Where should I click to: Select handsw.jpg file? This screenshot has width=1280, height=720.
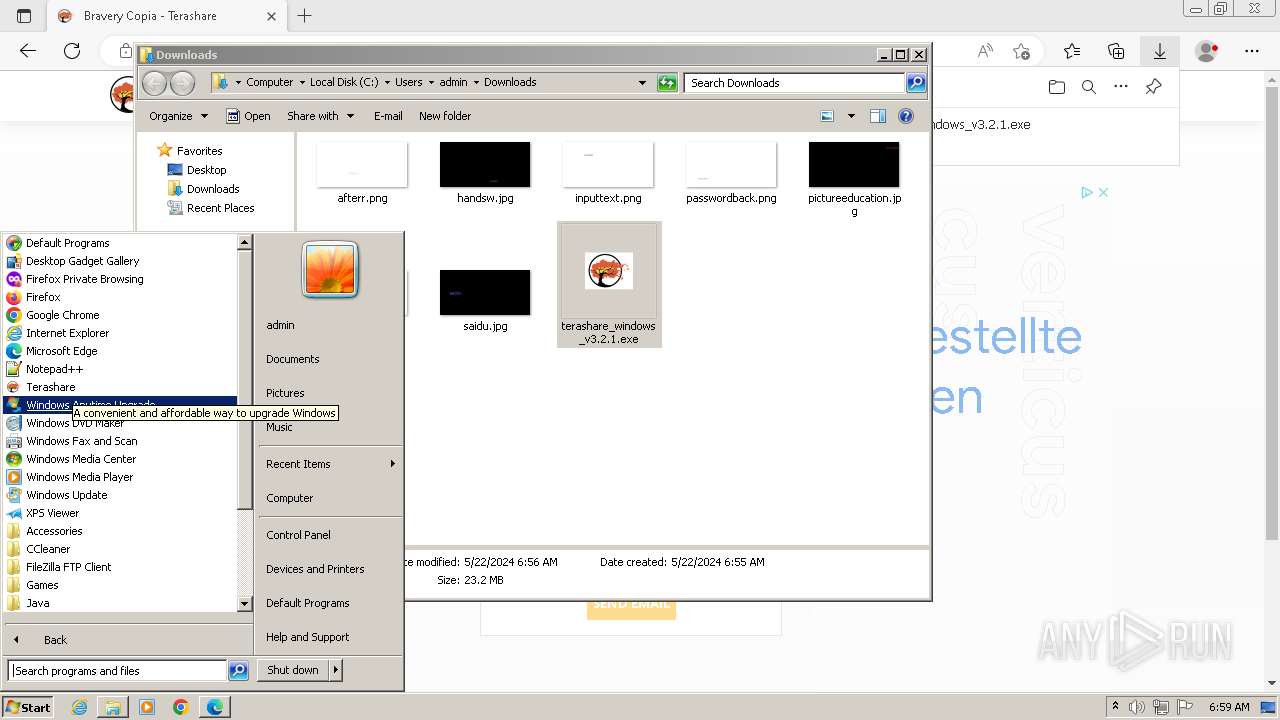point(485,174)
